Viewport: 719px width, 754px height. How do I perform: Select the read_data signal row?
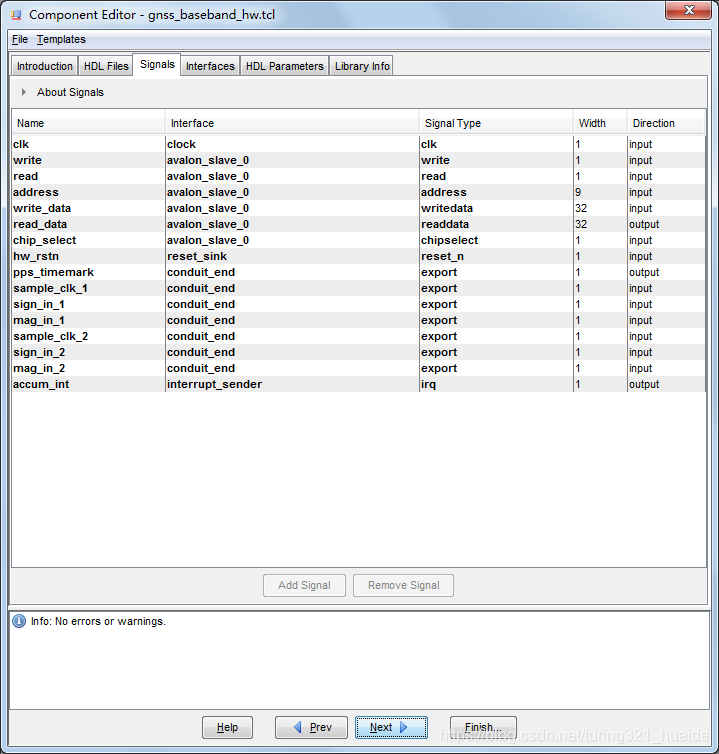coord(359,224)
